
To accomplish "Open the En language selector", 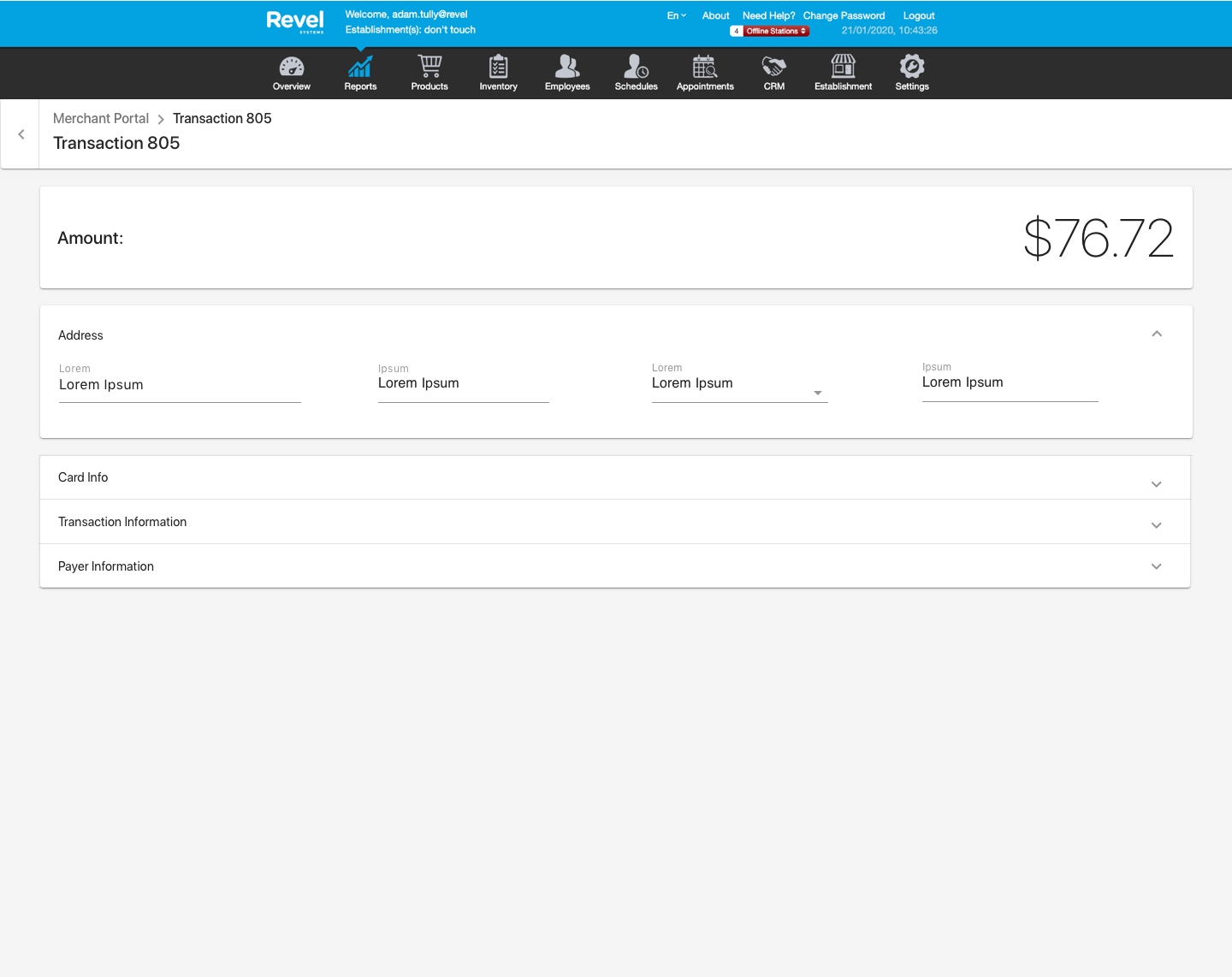I will click(676, 15).
